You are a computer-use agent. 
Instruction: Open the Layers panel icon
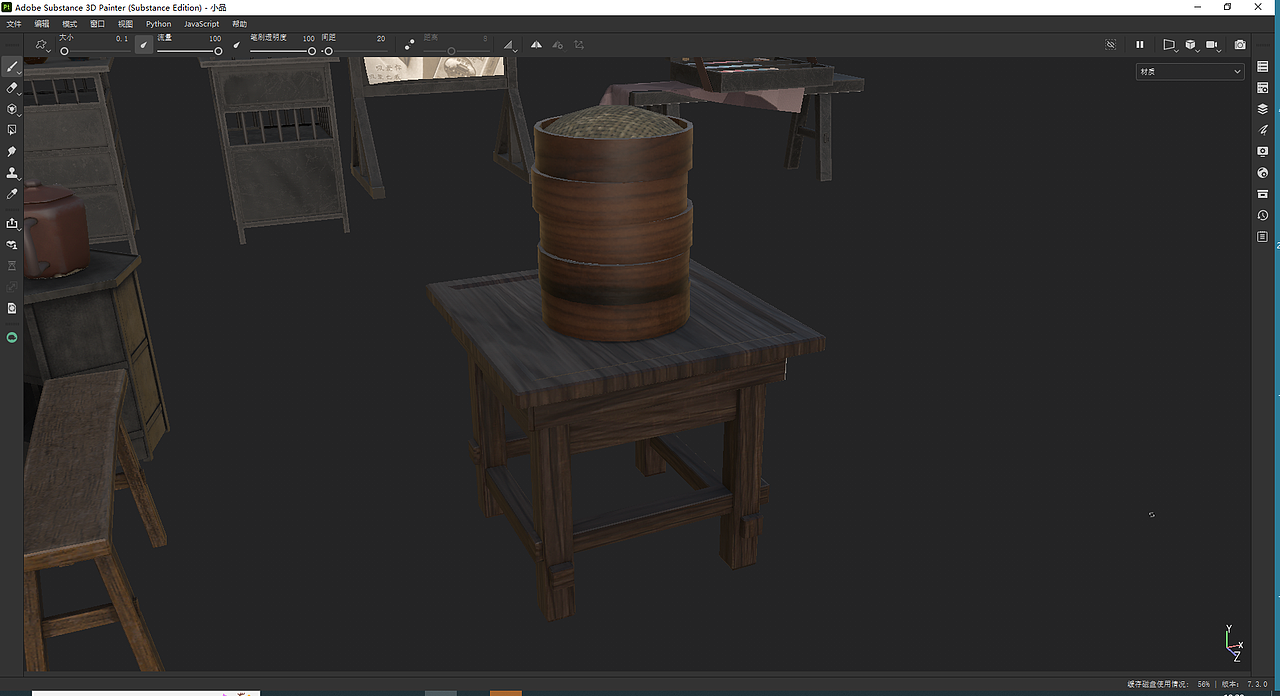(1263, 109)
